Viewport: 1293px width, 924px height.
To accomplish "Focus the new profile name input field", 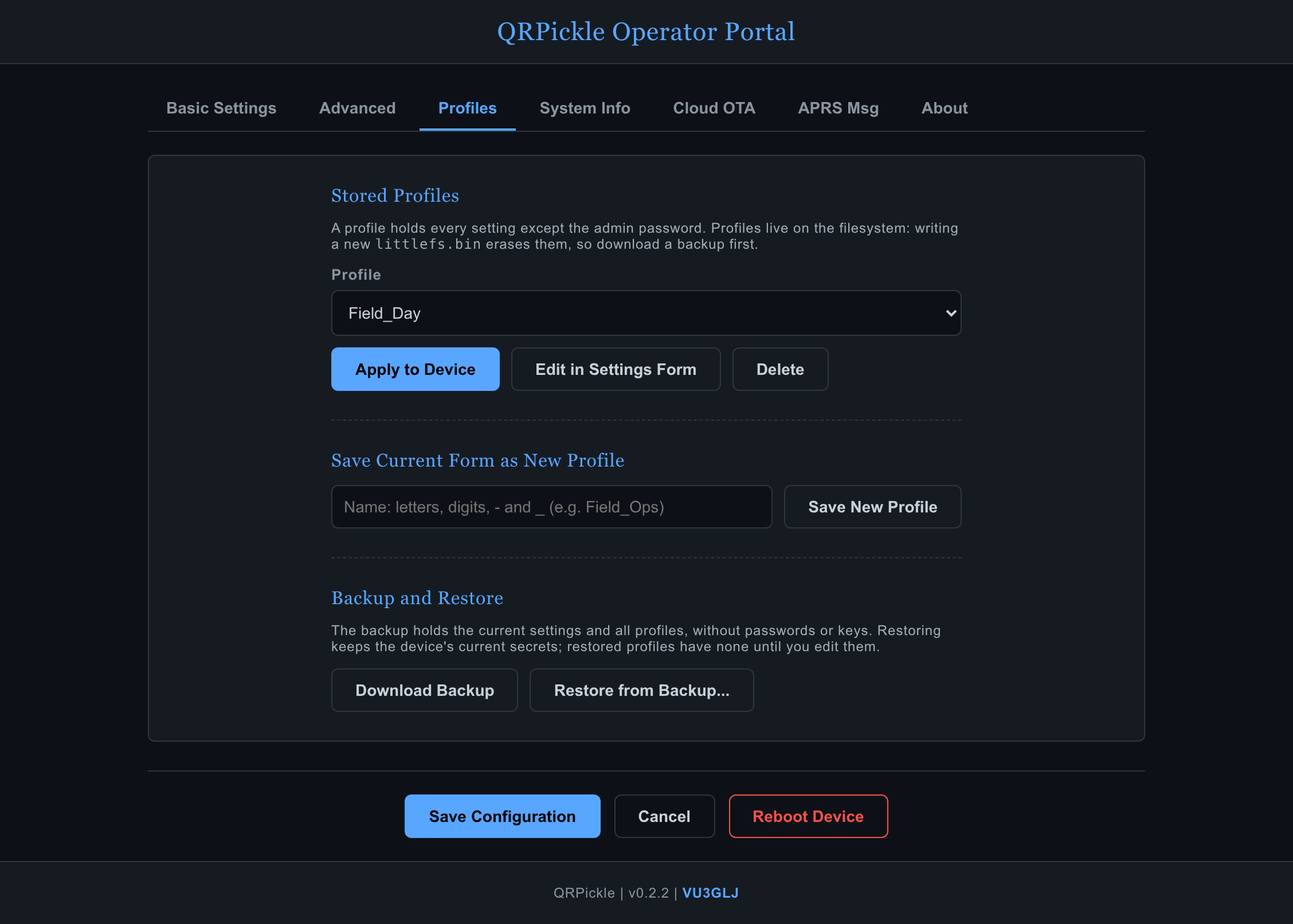I will (551, 507).
